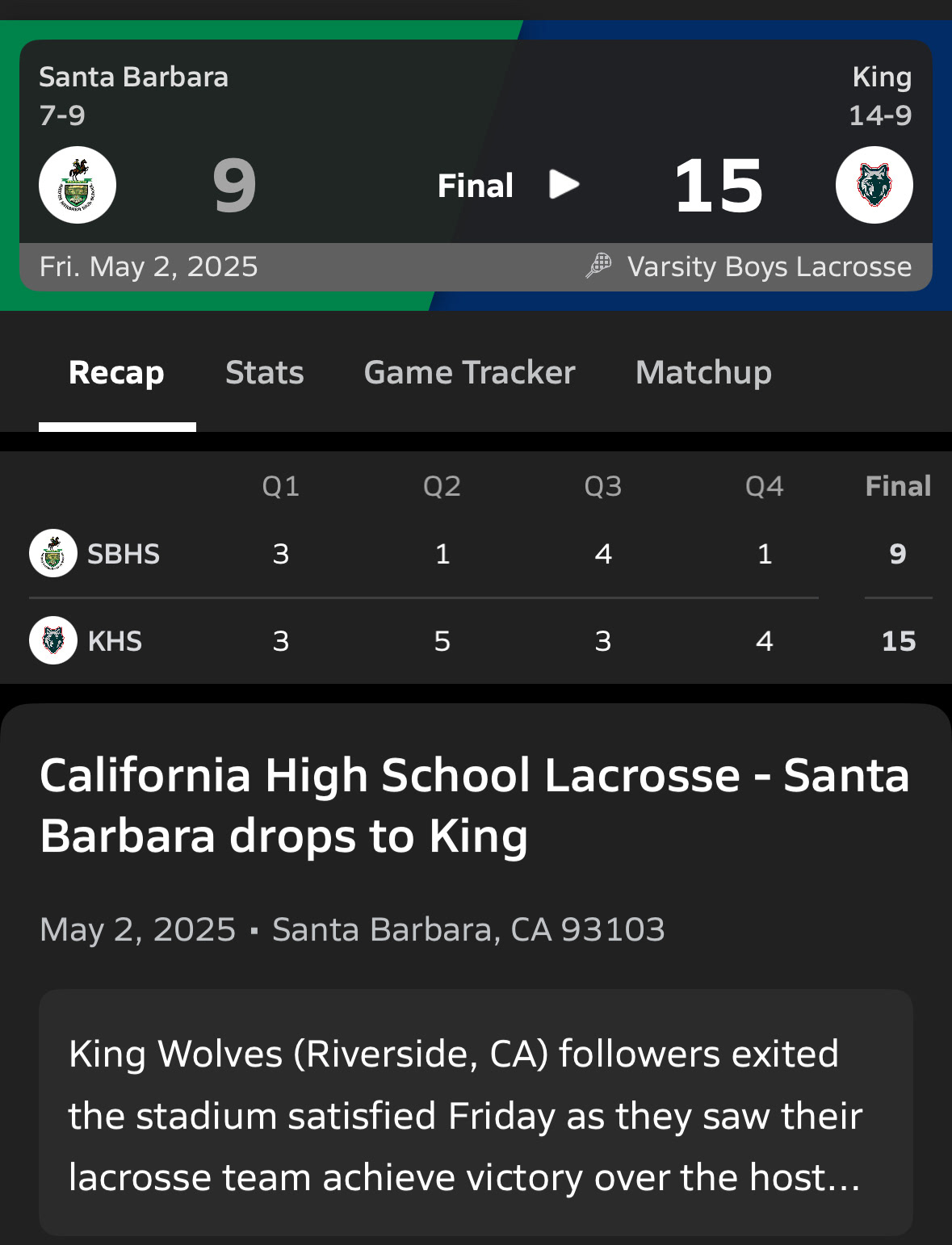Tap Varsity Boys Lacrosse label
Screen dimensions: 952x1245
tap(769, 266)
